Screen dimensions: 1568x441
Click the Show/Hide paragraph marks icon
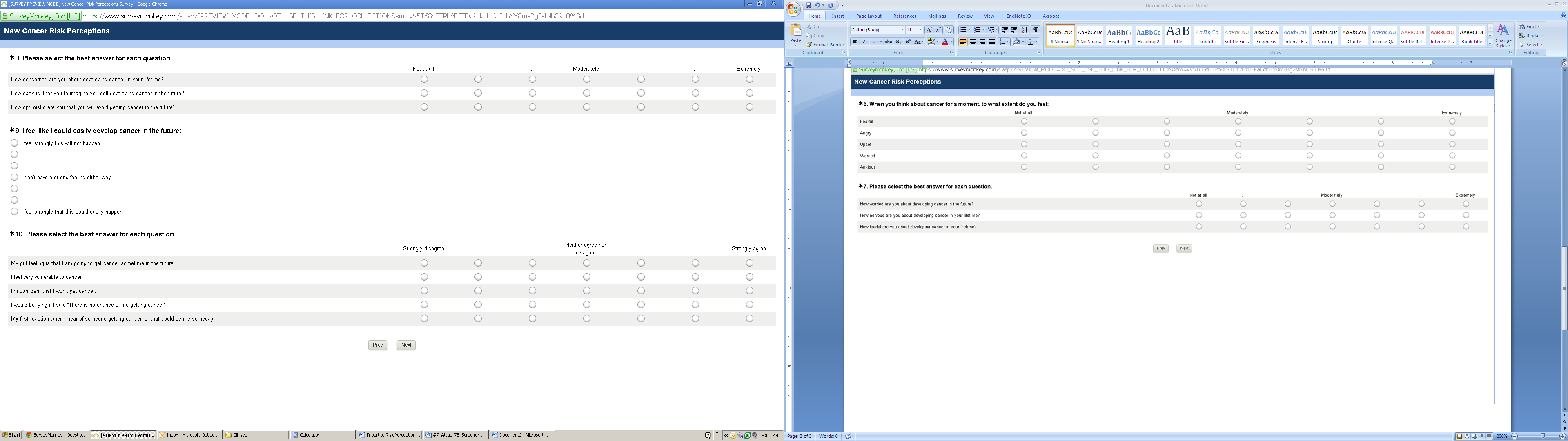[x=1035, y=30]
